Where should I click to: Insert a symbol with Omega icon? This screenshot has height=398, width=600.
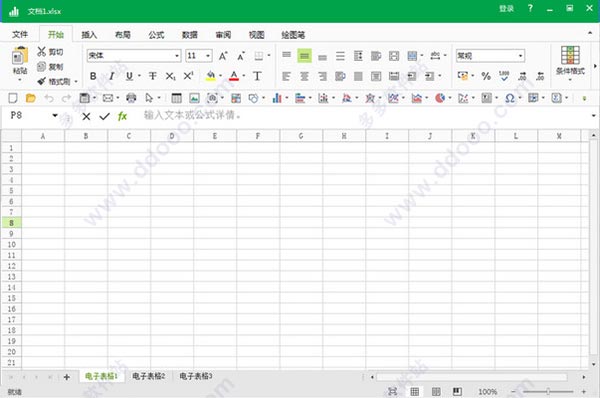click(x=509, y=98)
